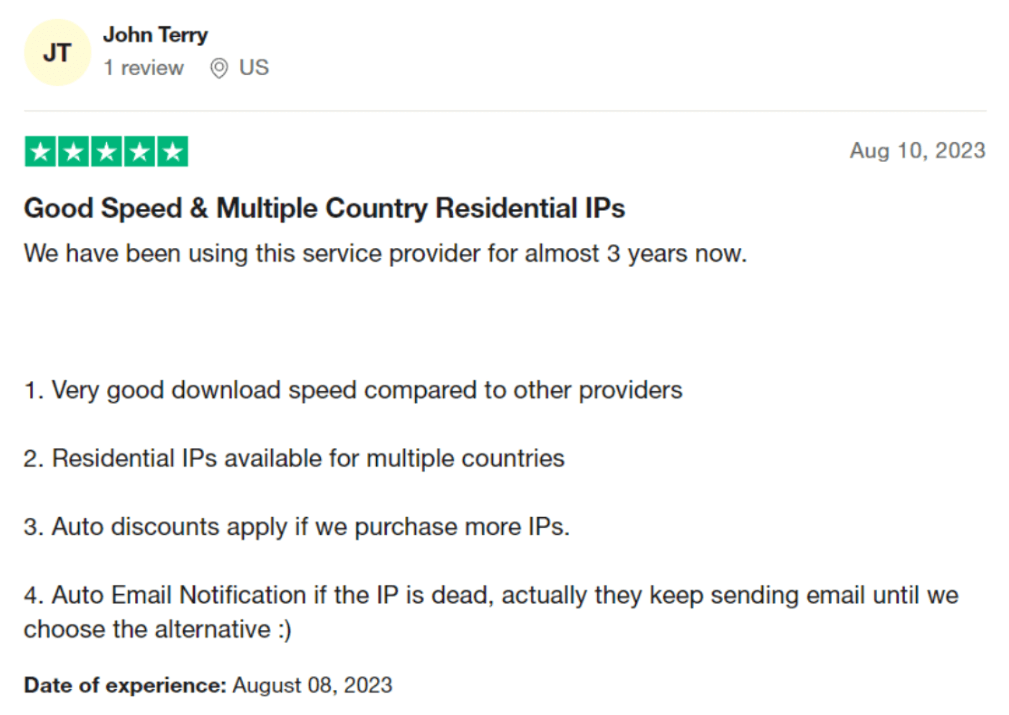Click the "Date of experience" label
The height and width of the screenshot is (715, 1009).
click(x=125, y=685)
